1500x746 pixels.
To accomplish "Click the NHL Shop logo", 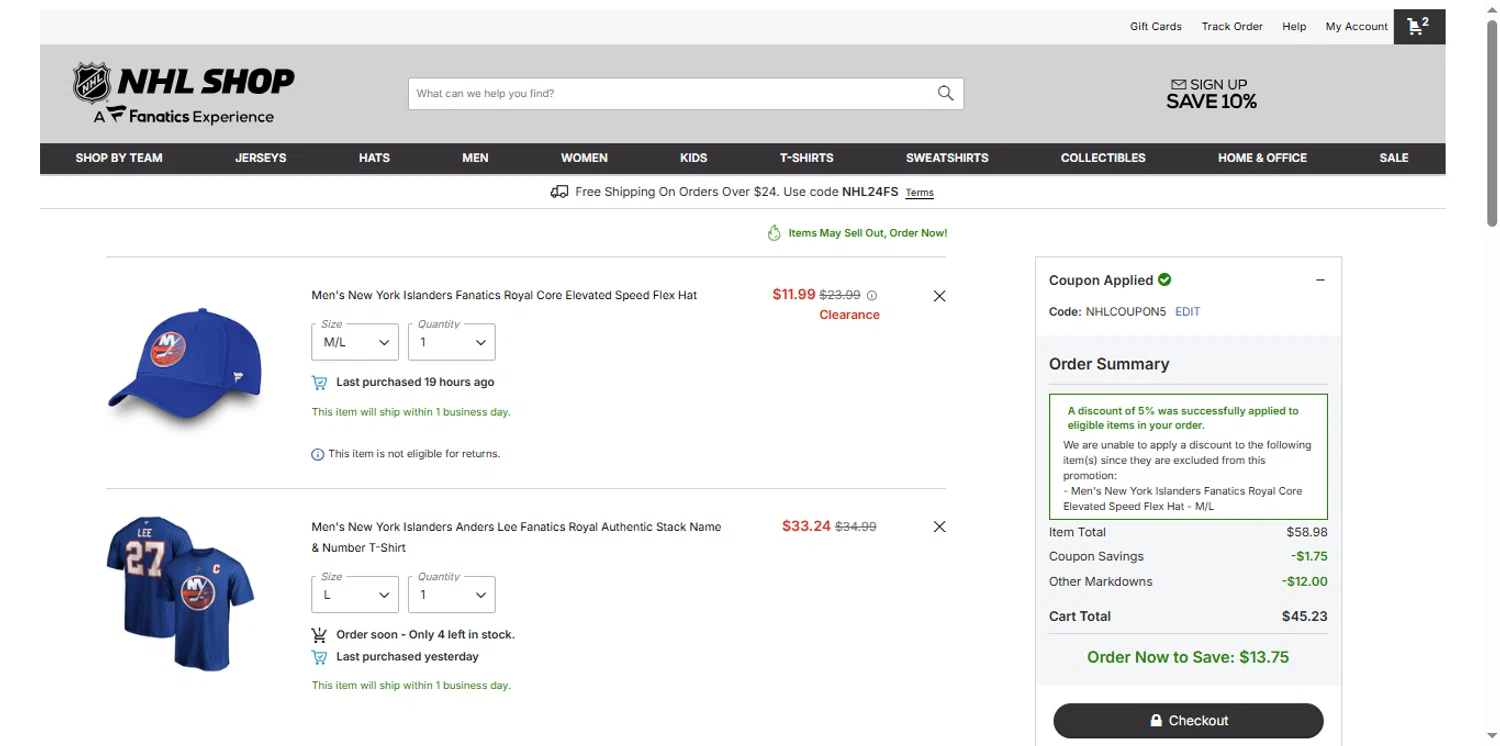I will 184,95.
